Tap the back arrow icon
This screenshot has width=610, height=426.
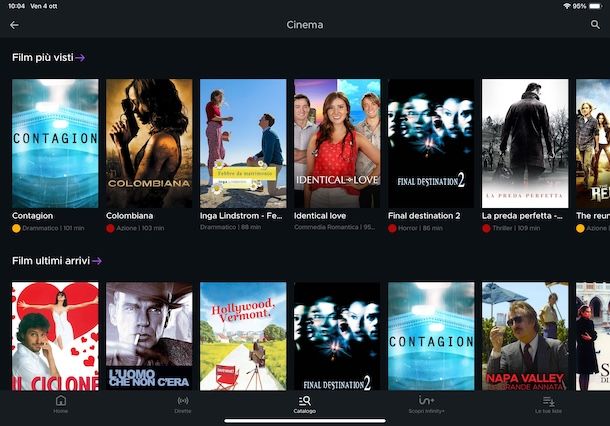click(14, 25)
